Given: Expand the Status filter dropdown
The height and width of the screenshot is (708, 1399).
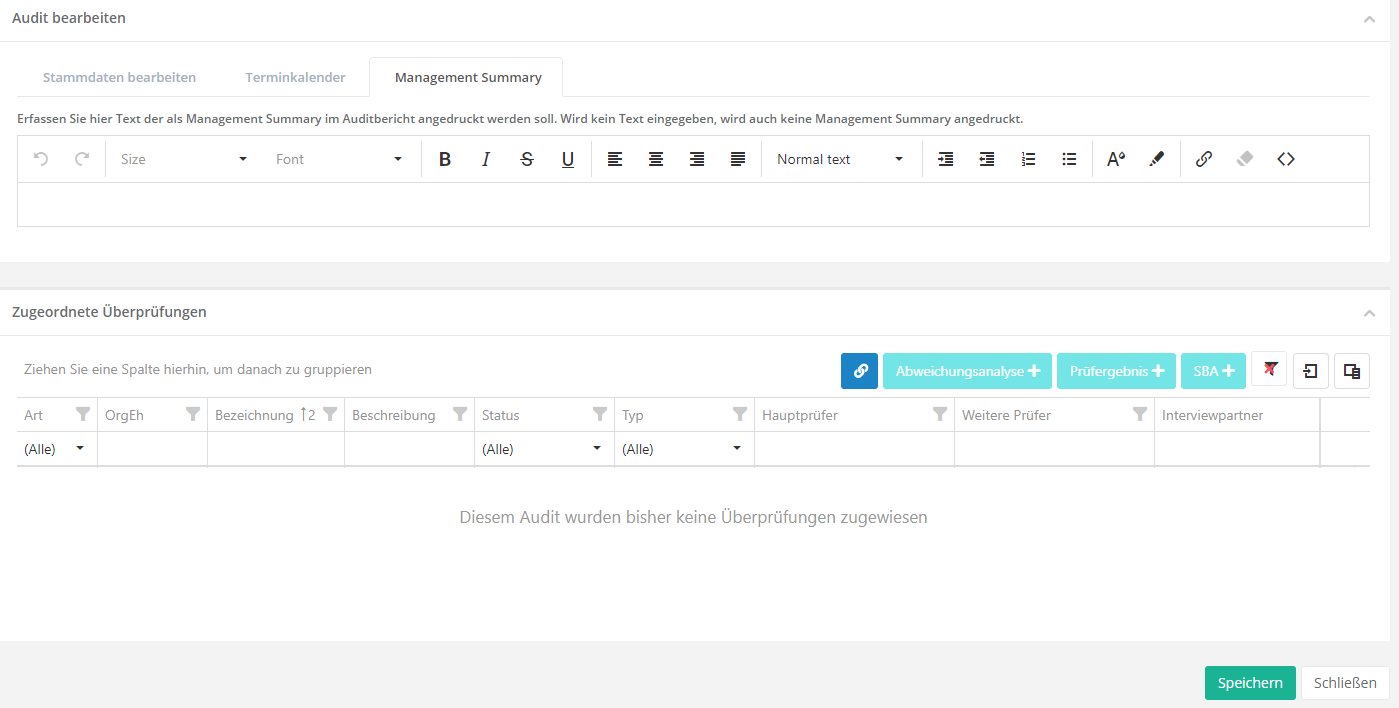Looking at the screenshot, I should (597, 449).
